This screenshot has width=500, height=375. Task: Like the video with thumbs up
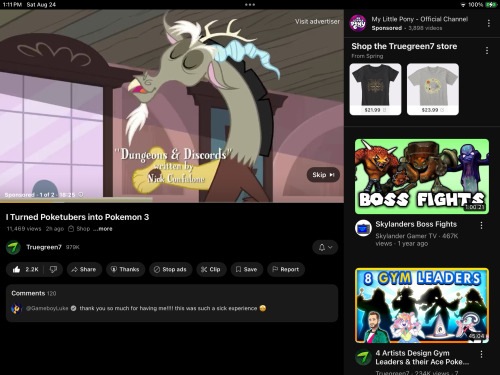coord(25,269)
